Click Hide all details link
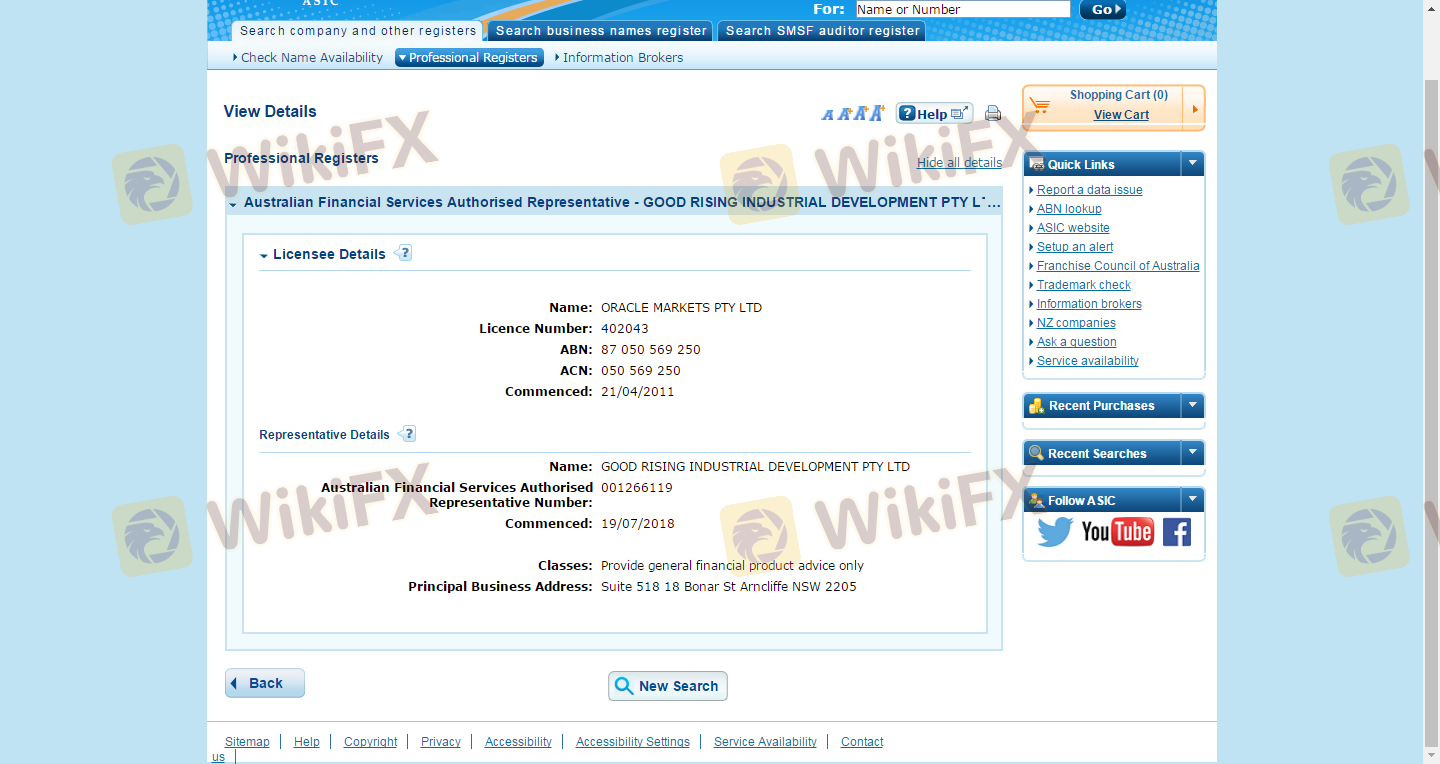 tap(959, 163)
